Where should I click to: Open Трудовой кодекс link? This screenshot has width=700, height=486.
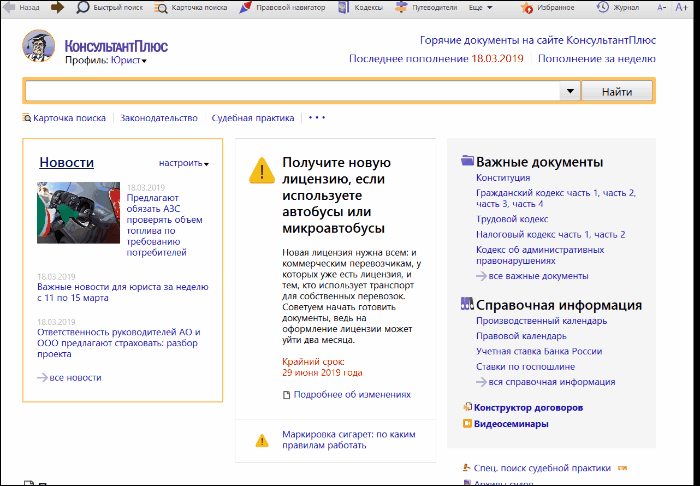512,219
